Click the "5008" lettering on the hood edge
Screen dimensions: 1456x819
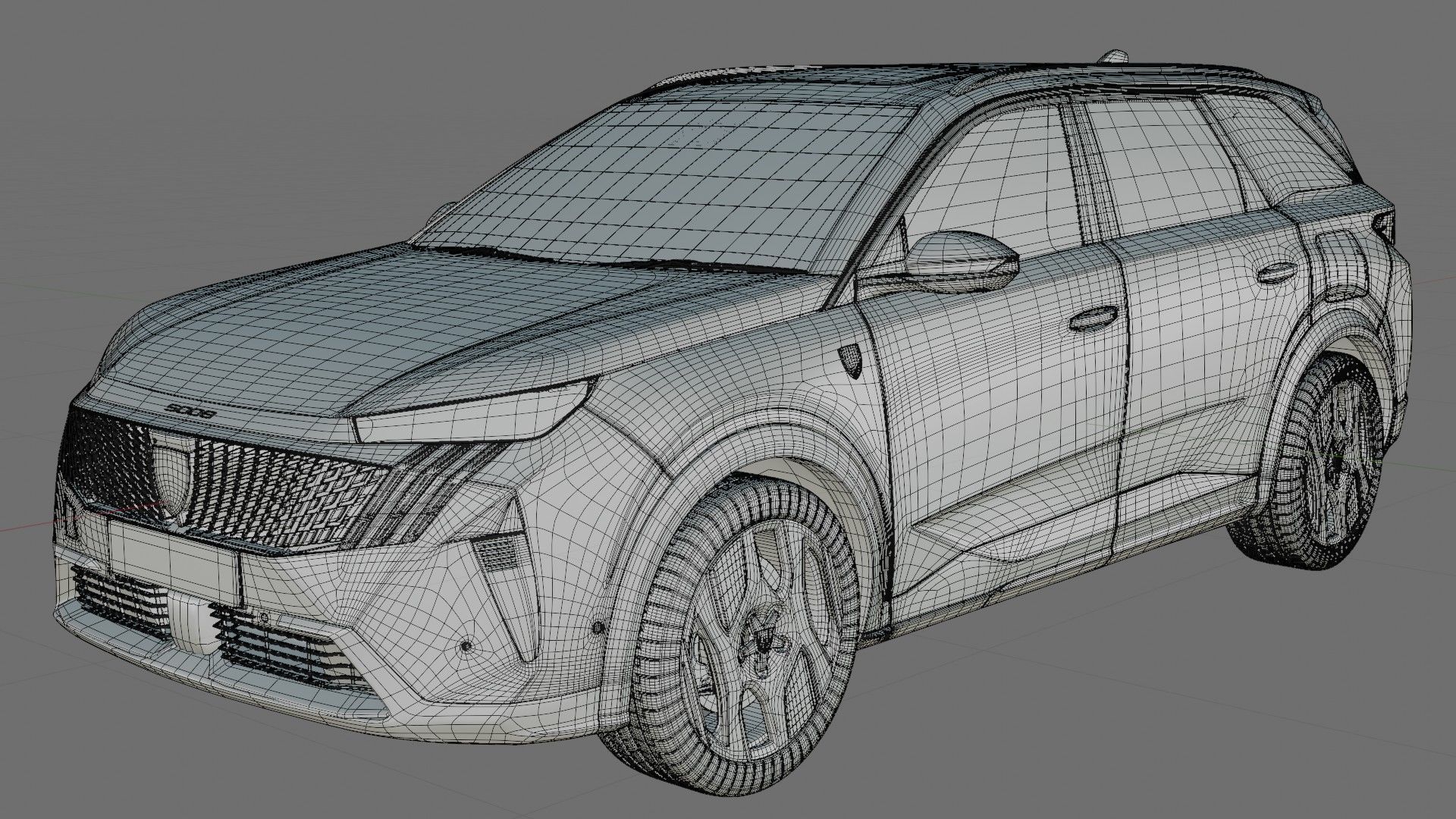click(190, 412)
